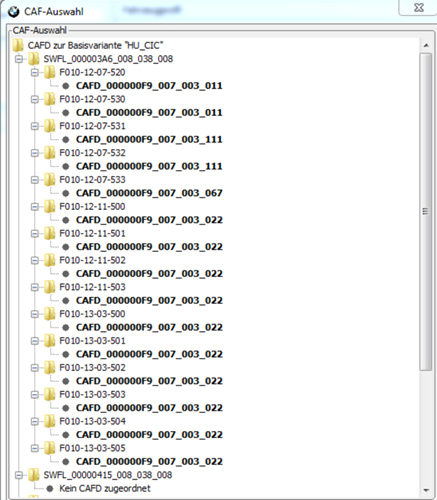Select CAFD_000000F9_007_003_111 under F010-12-07-531
437x500 pixels.
click(149, 139)
